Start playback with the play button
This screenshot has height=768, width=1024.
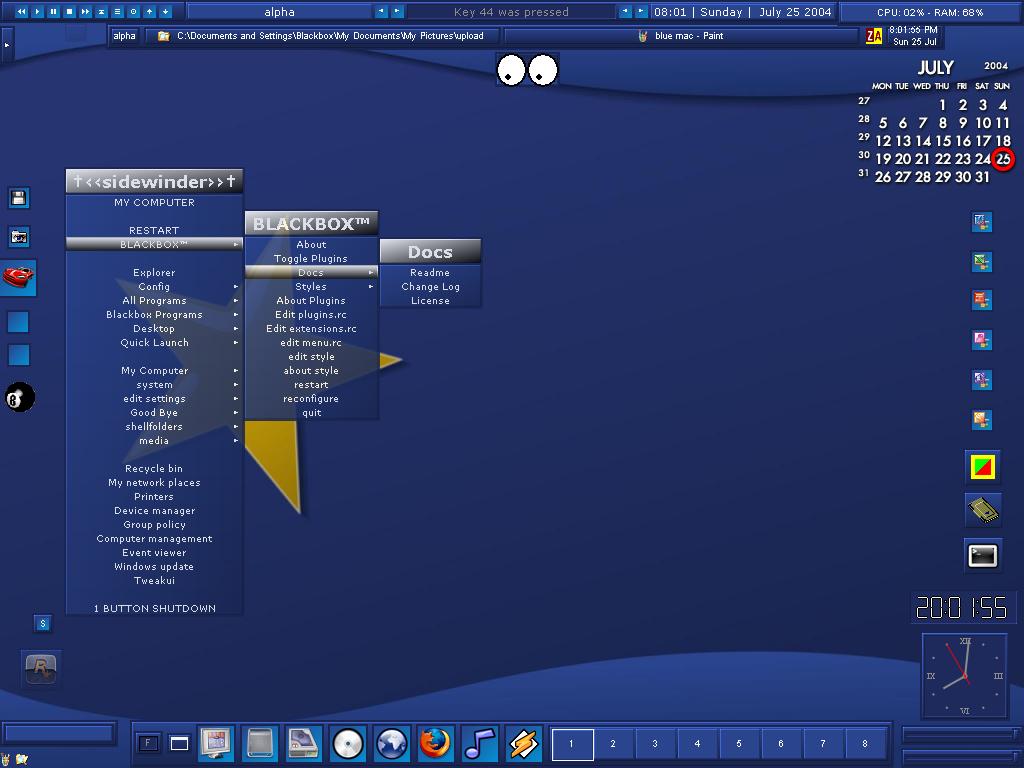pyautogui.click(x=37, y=12)
